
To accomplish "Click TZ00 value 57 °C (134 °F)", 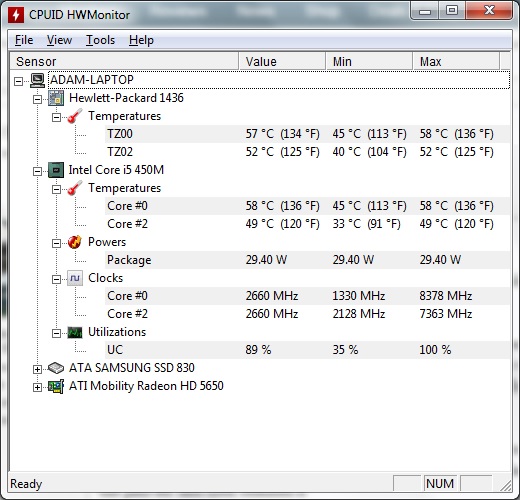I will coord(282,134).
